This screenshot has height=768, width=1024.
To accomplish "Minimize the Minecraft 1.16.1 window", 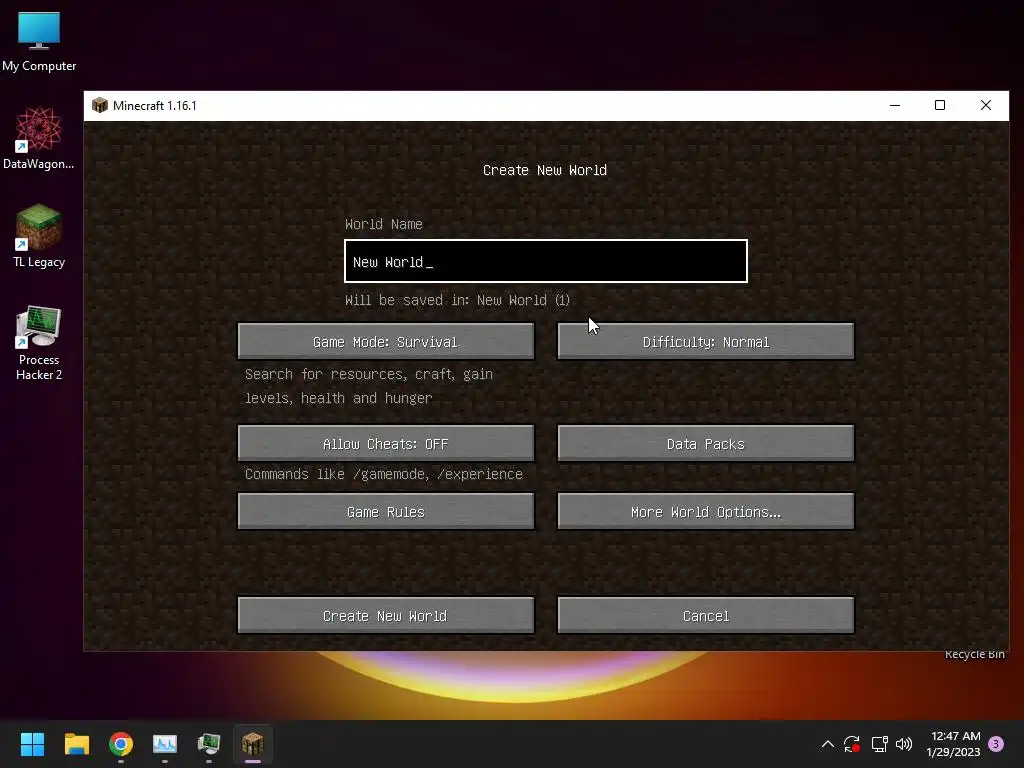I will pyautogui.click(x=895, y=106).
